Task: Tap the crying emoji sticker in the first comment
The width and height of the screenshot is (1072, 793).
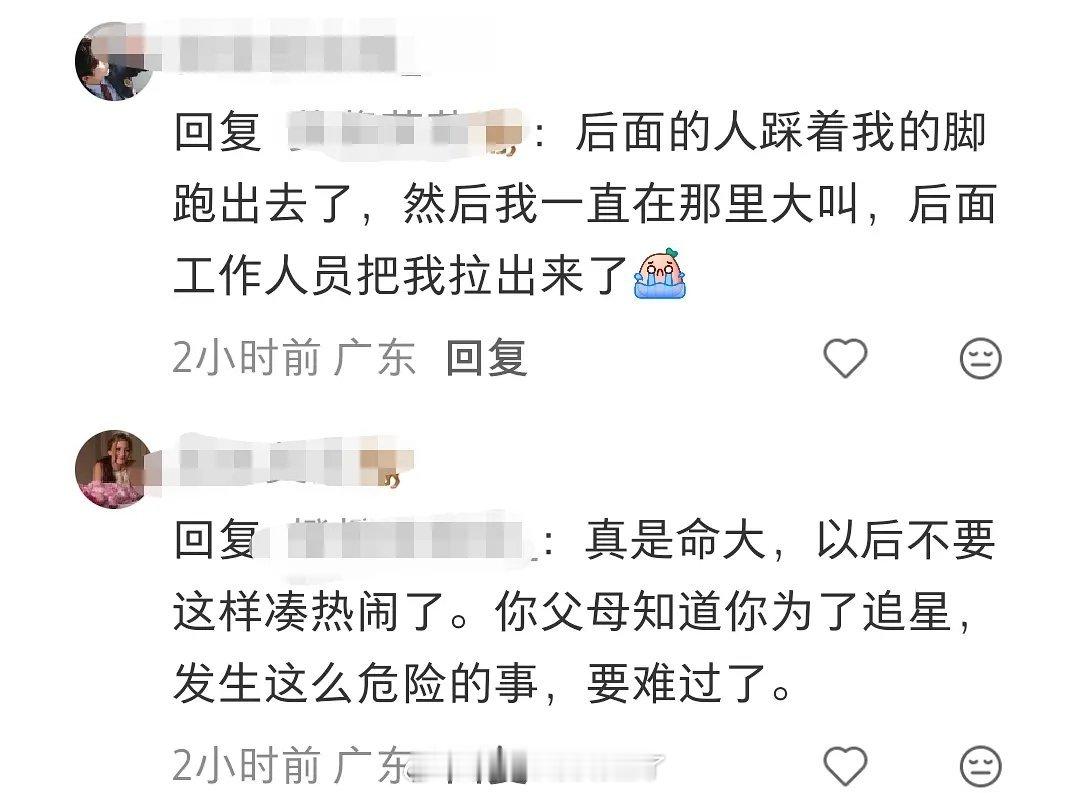Action: pos(660,274)
